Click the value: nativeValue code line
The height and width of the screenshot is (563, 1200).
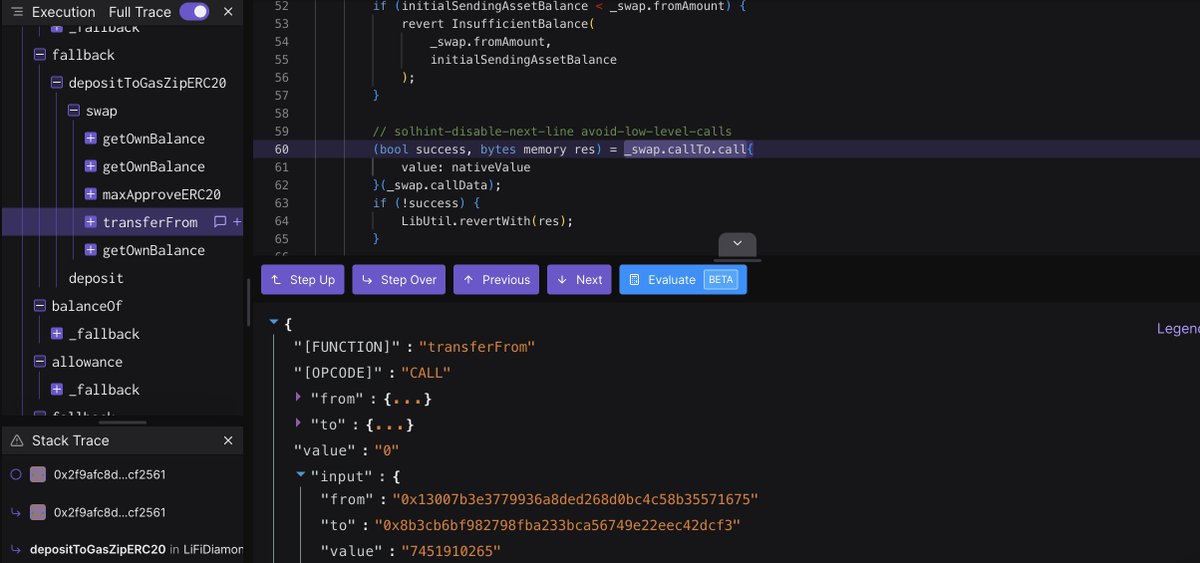tap(466, 167)
